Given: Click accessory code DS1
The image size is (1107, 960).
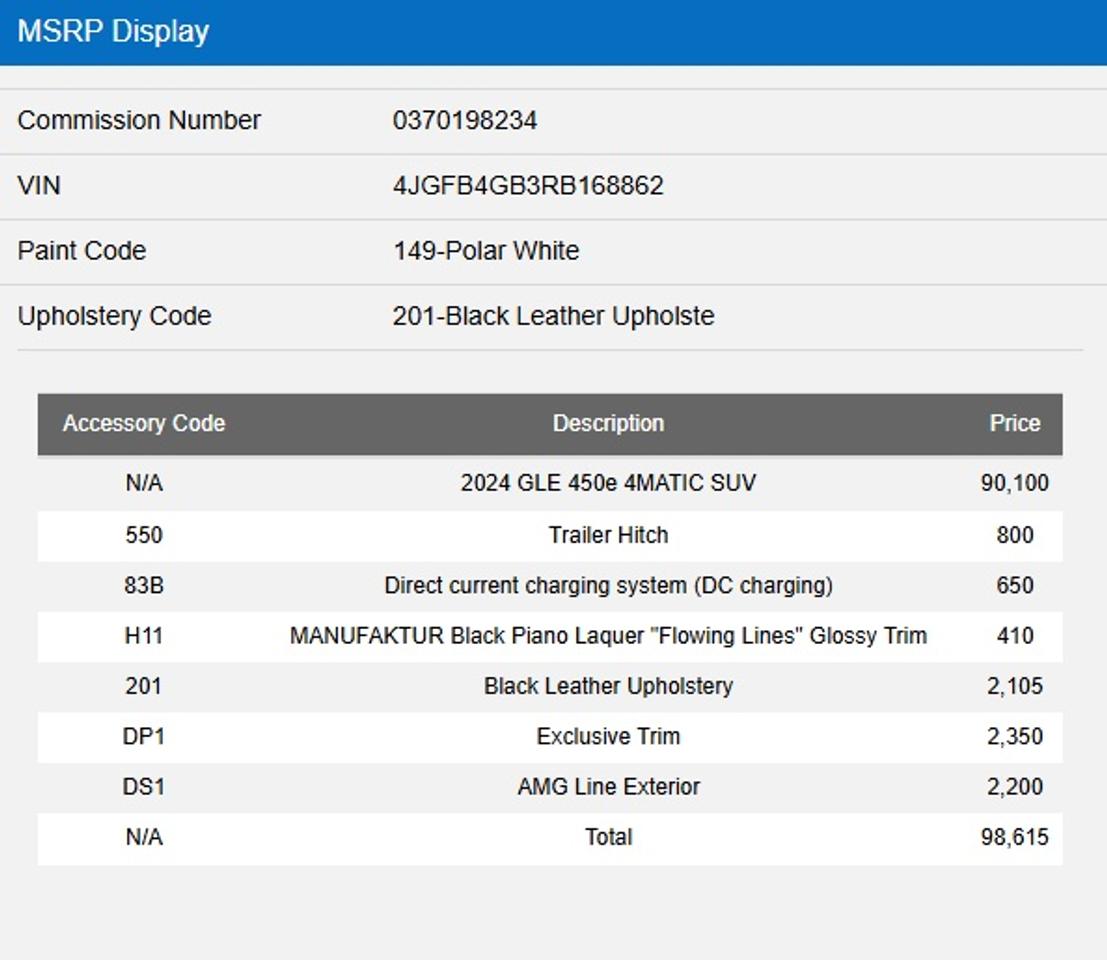Looking at the screenshot, I should pyautogui.click(x=143, y=787).
